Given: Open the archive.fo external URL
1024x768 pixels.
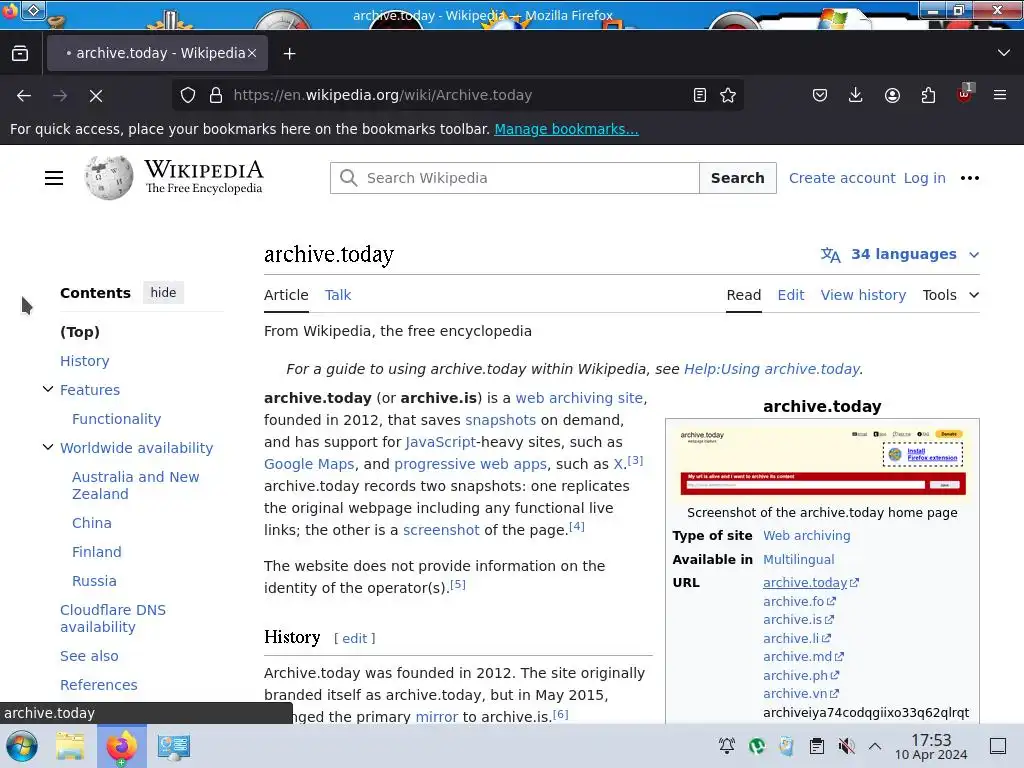Looking at the screenshot, I should tap(799, 601).
